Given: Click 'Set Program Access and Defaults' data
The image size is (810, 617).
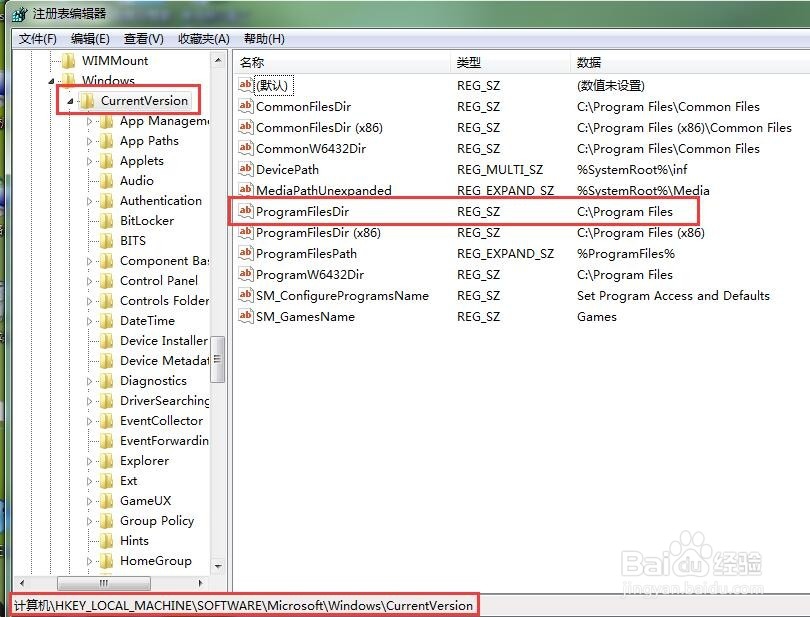Looking at the screenshot, I should pos(673,296).
